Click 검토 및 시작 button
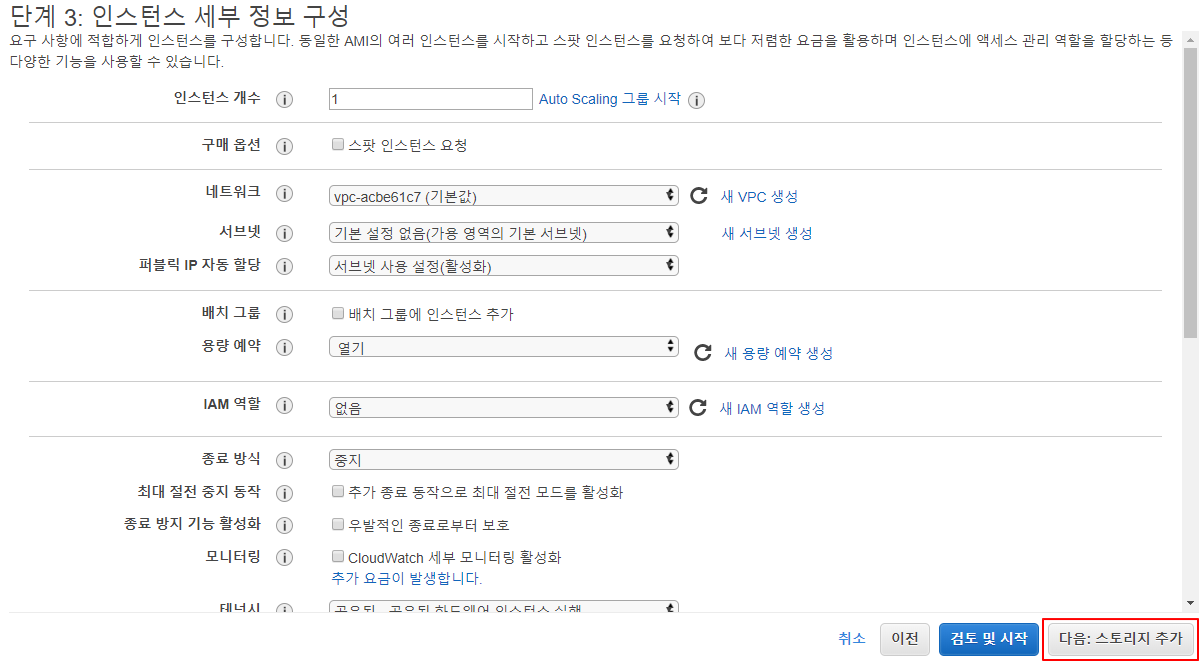1203x667 pixels. [x=989, y=639]
